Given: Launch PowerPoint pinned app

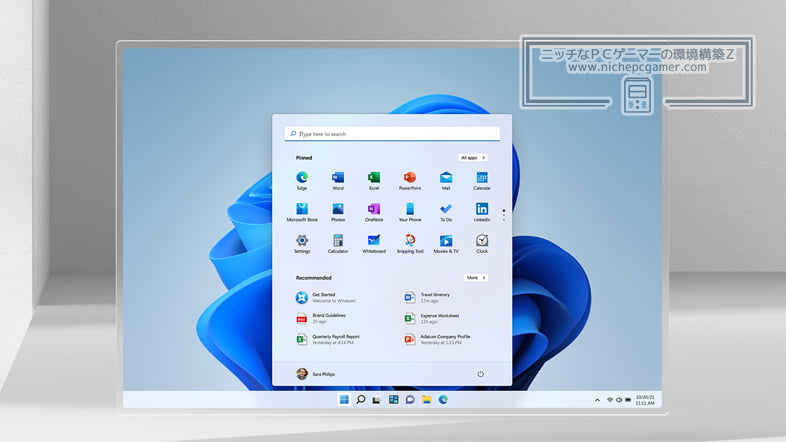Looking at the screenshot, I should point(410,180).
